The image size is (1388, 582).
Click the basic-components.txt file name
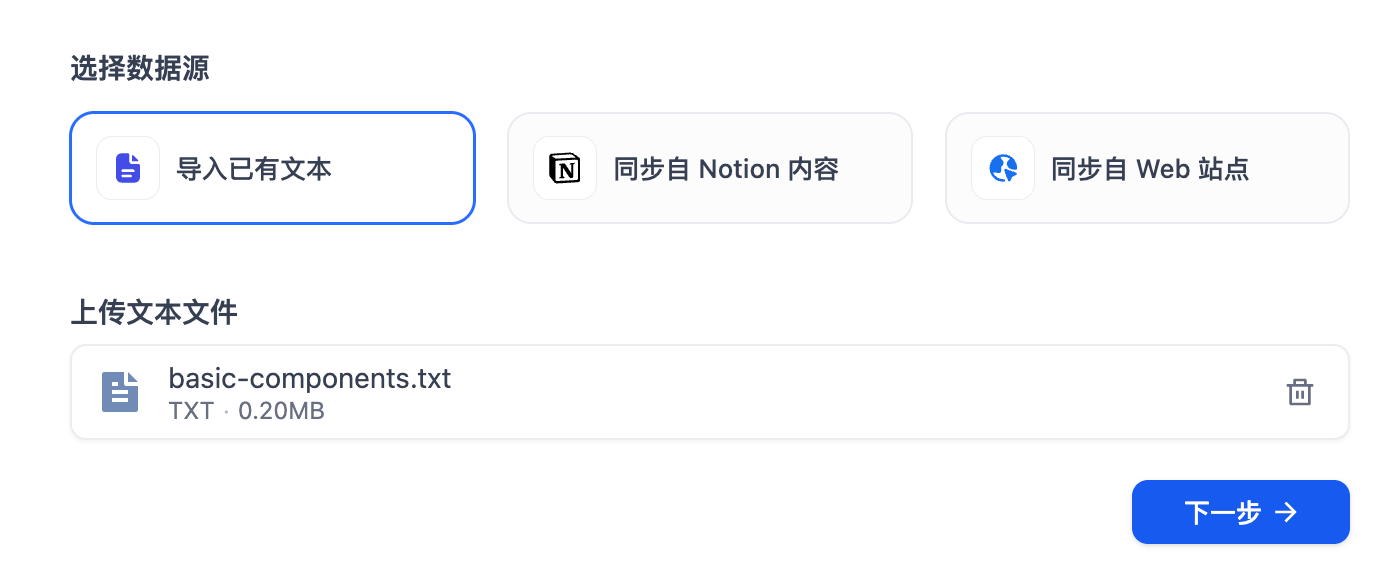310,379
